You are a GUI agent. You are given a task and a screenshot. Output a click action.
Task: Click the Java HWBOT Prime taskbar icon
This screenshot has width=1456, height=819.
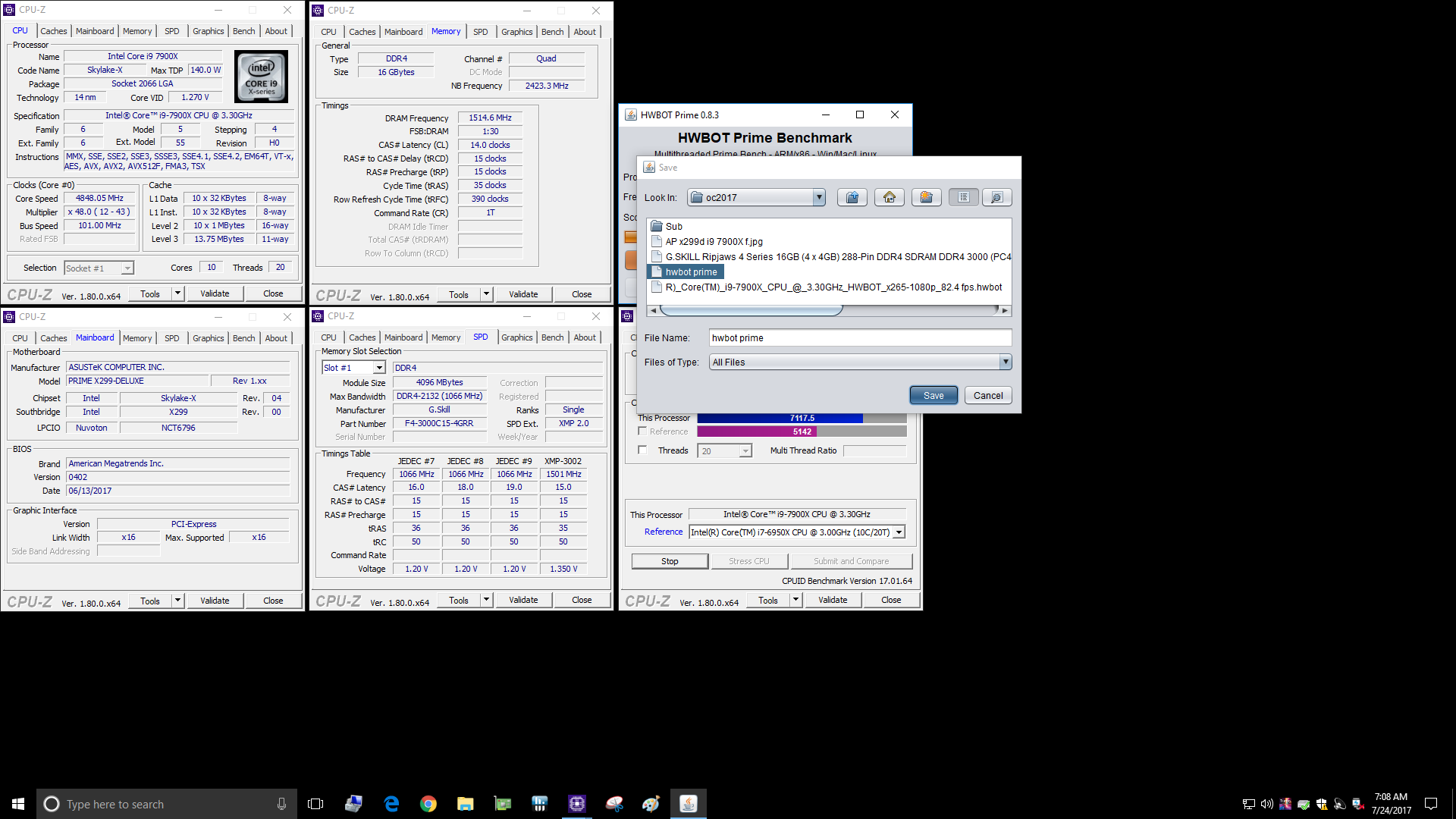pyautogui.click(x=689, y=804)
